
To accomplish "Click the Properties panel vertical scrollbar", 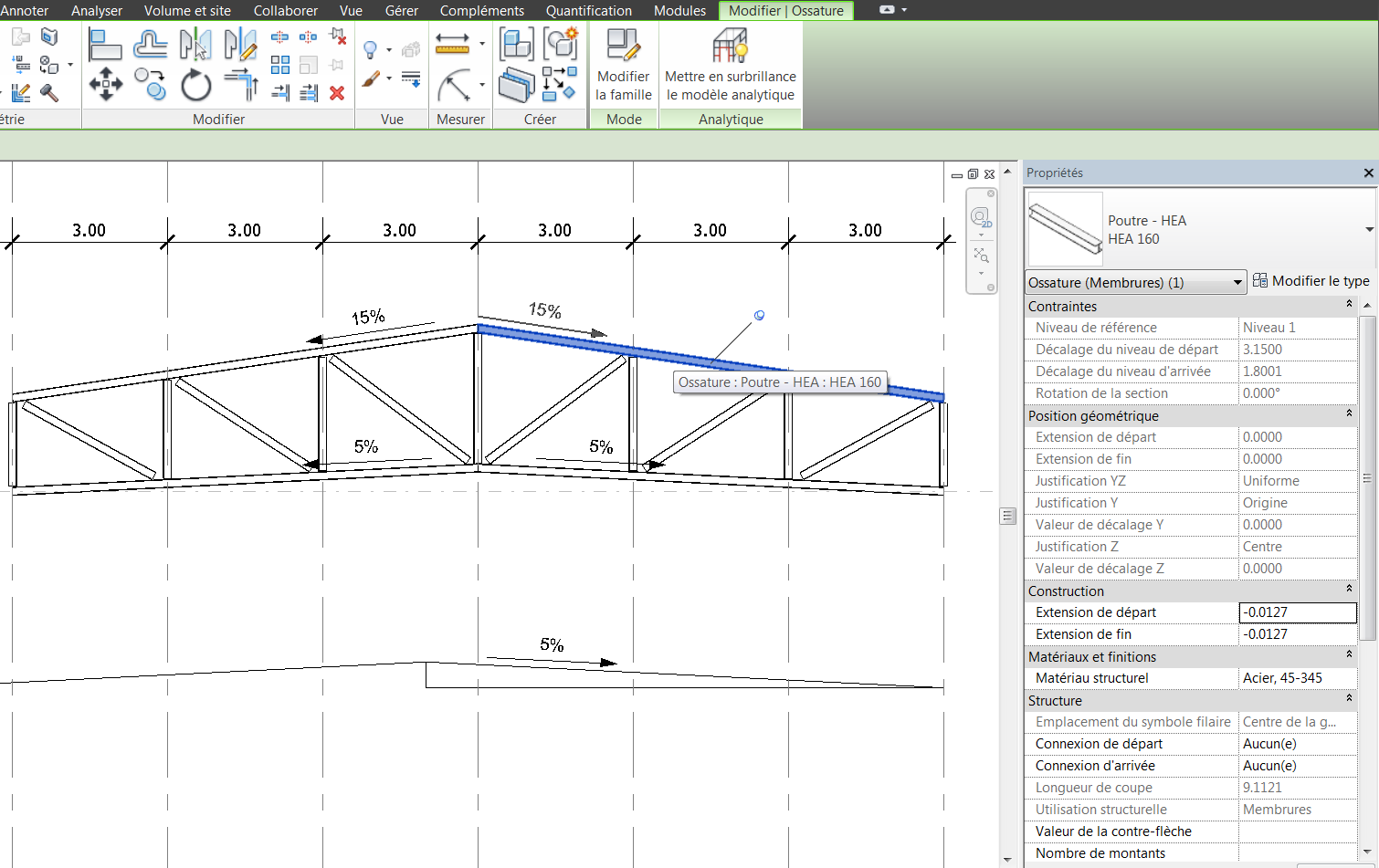I will click(1367, 477).
